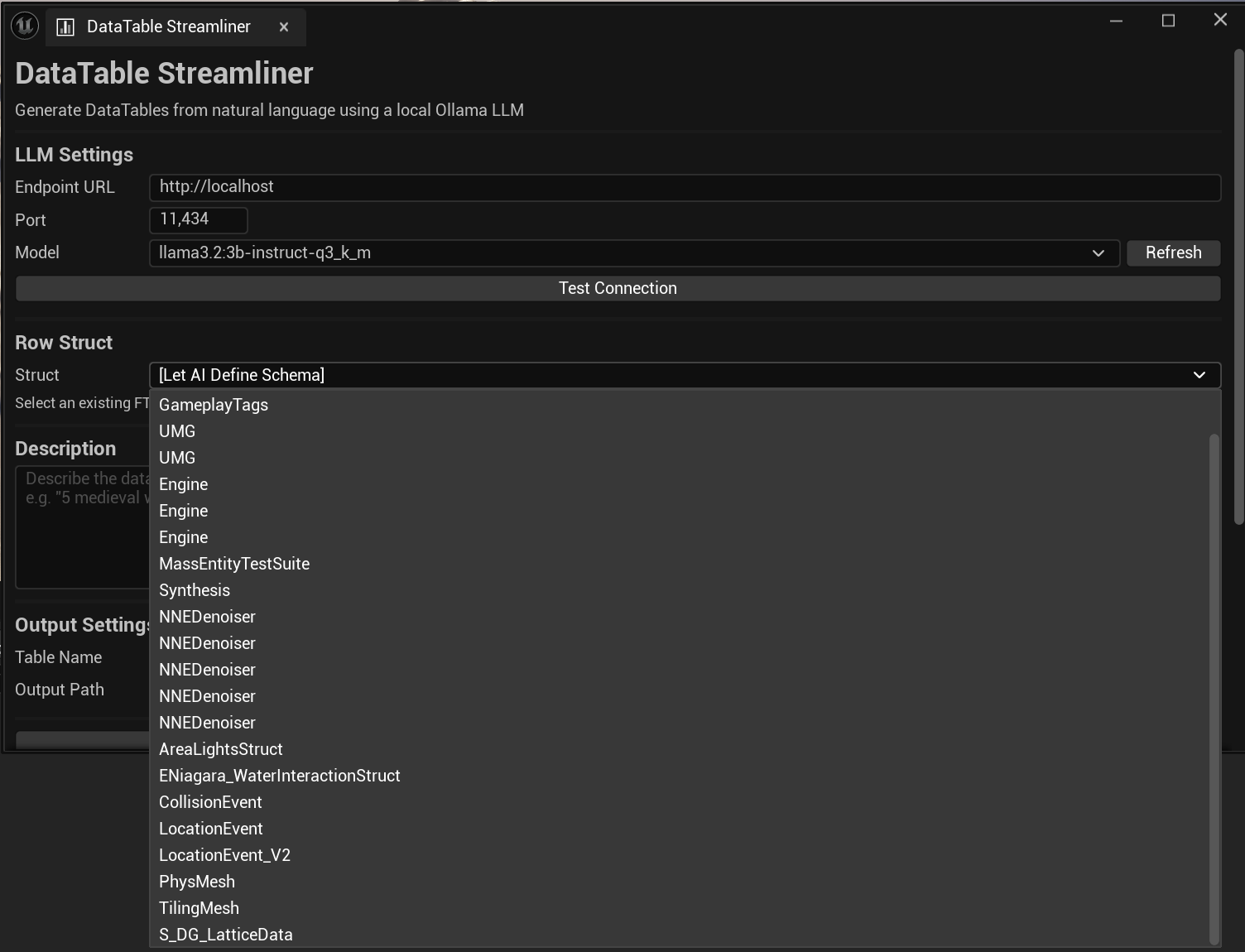Pick LocationEvent_V2 struct option
The height and width of the screenshot is (952, 1245).
coord(224,855)
